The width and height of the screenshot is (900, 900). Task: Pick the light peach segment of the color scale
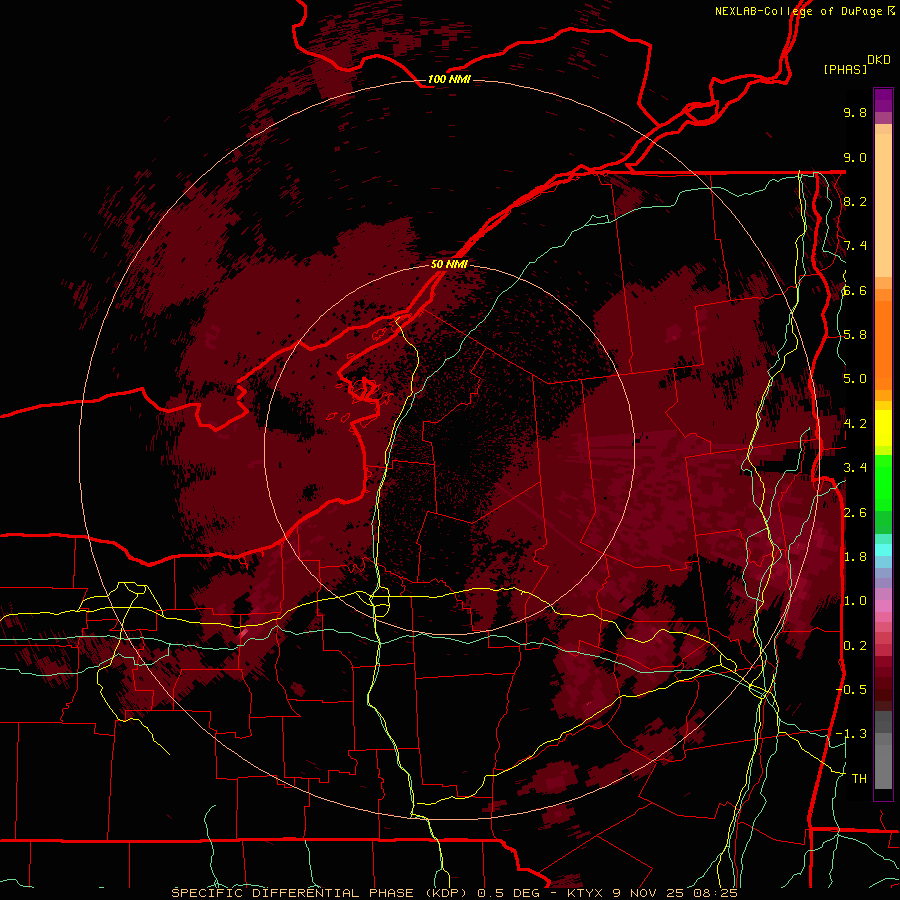pyautogui.click(x=883, y=207)
